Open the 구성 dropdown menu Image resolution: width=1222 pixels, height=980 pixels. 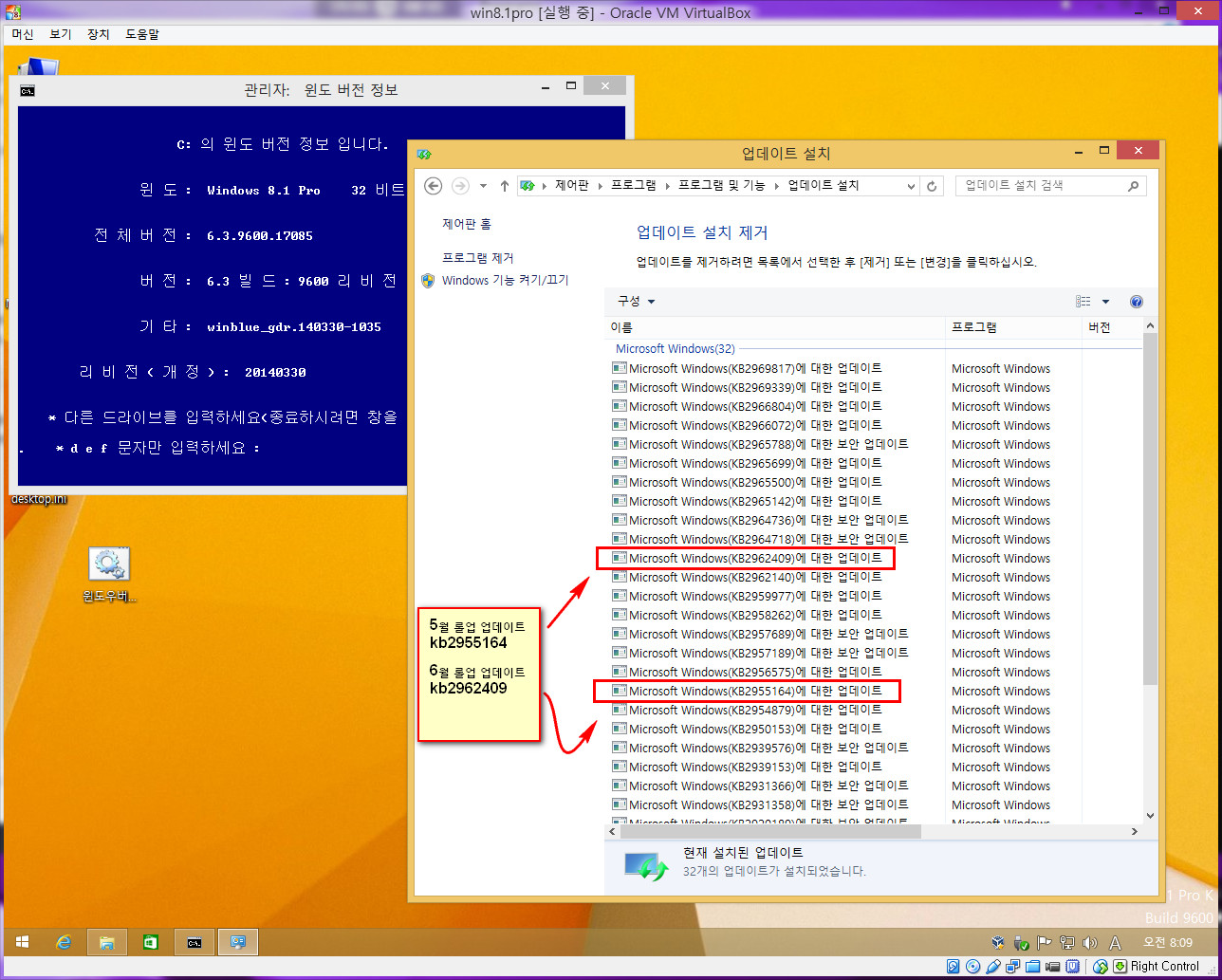[637, 302]
